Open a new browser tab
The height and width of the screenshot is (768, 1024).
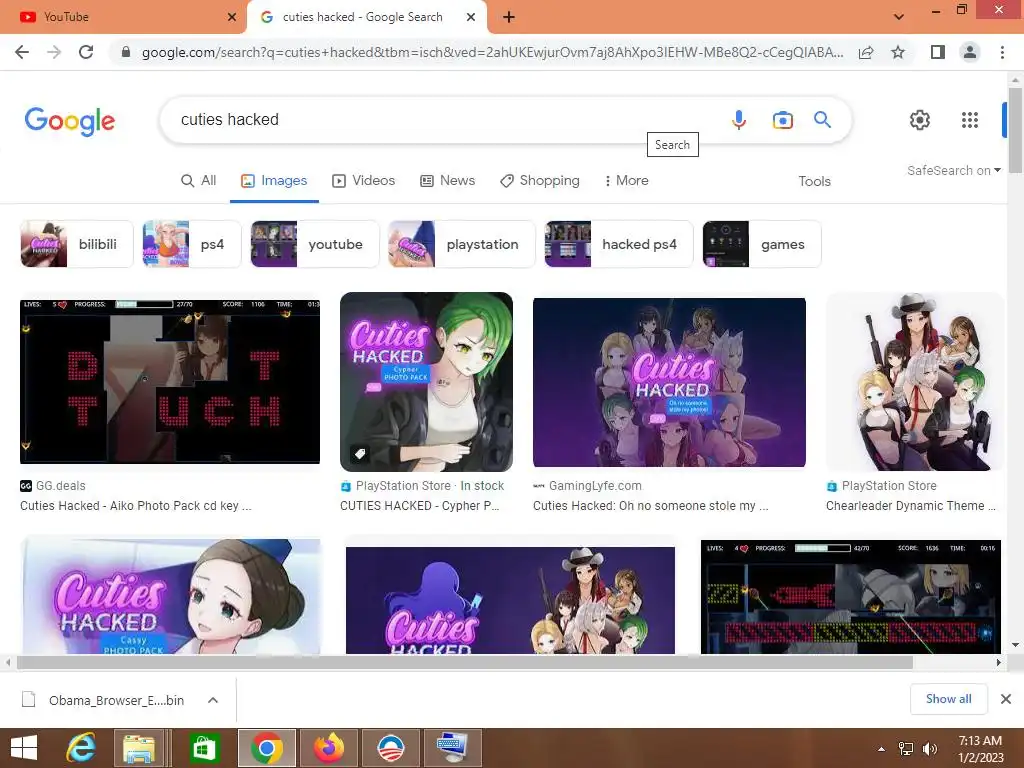509,17
